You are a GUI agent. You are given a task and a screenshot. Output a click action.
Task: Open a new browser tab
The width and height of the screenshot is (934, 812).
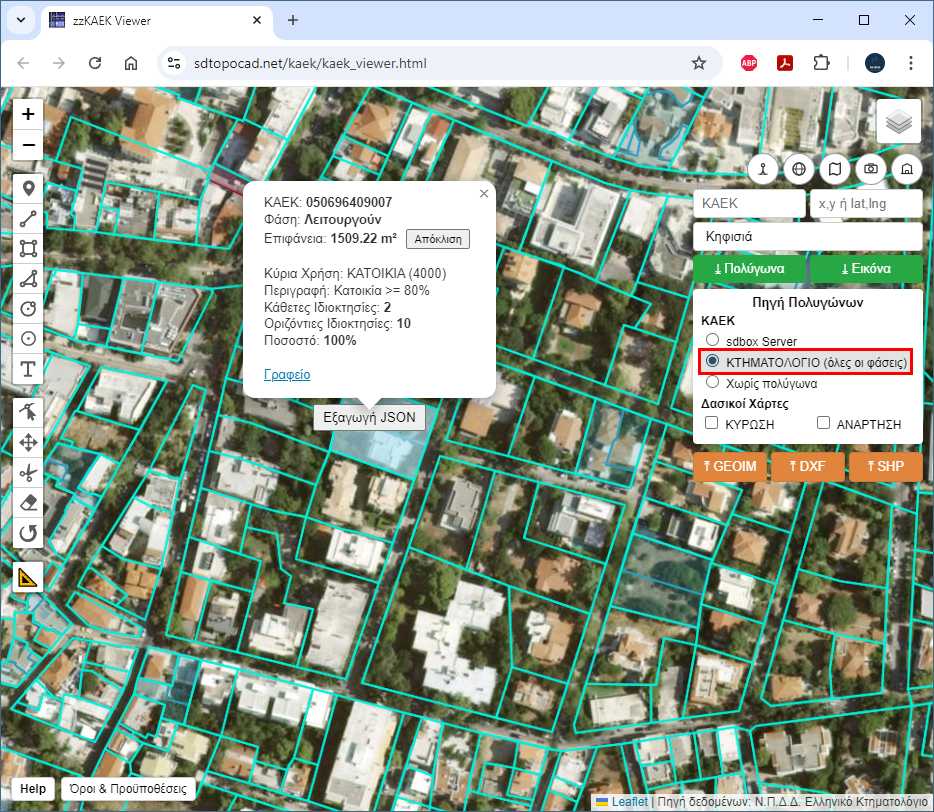293,20
